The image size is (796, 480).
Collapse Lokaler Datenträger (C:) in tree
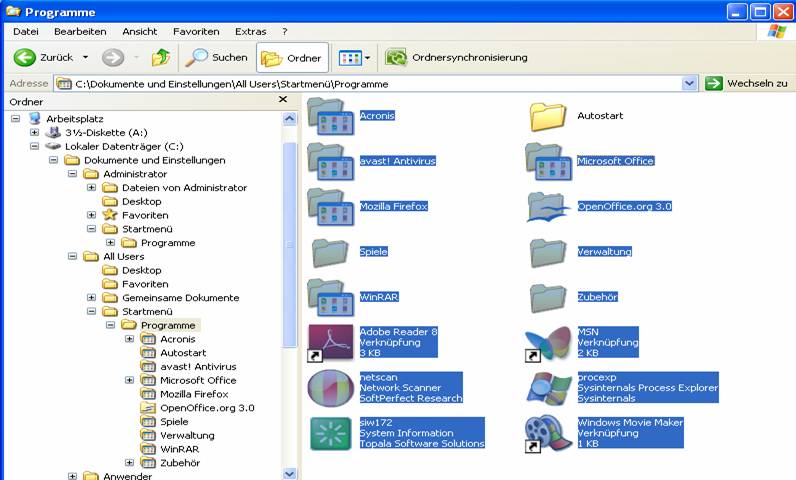35,146
